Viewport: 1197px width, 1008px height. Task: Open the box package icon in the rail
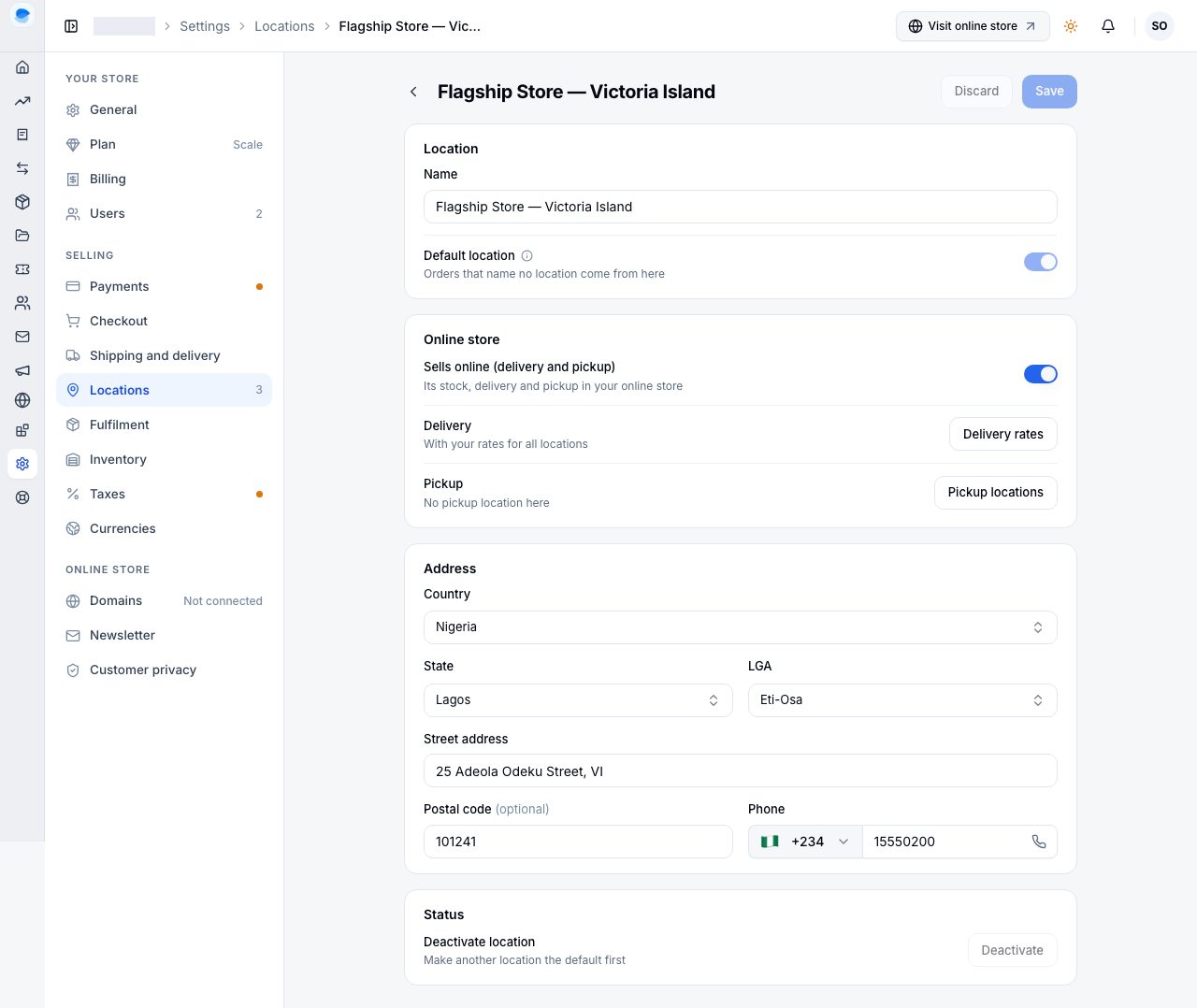point(22,202)
